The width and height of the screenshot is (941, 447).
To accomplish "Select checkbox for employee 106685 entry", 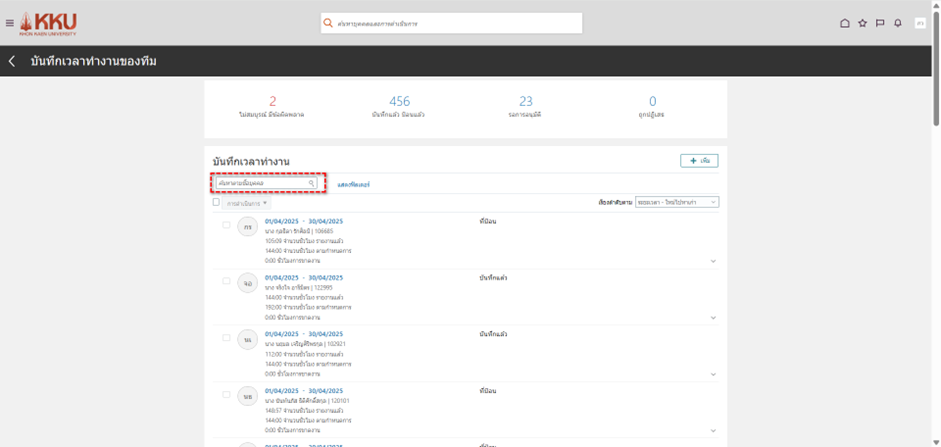I will 227,225.
